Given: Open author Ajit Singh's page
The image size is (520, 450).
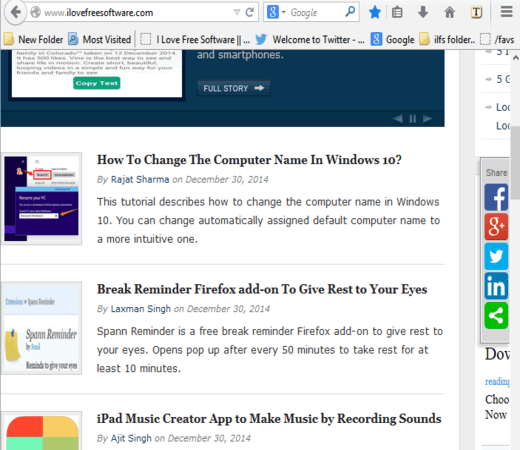Looking at the screenshot, I should pyautogui.click(x=131, y=438).
